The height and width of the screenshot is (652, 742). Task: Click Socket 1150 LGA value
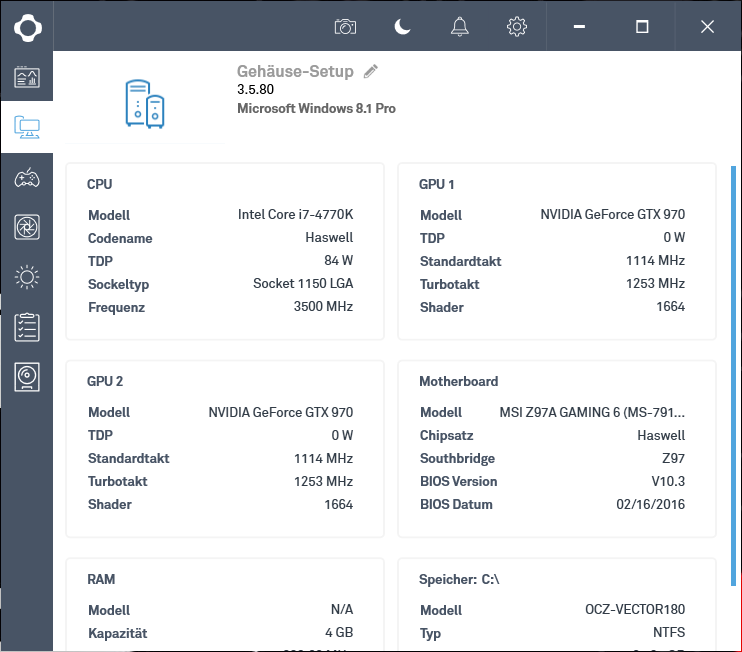pyautogui.click(x=303, y=283)
